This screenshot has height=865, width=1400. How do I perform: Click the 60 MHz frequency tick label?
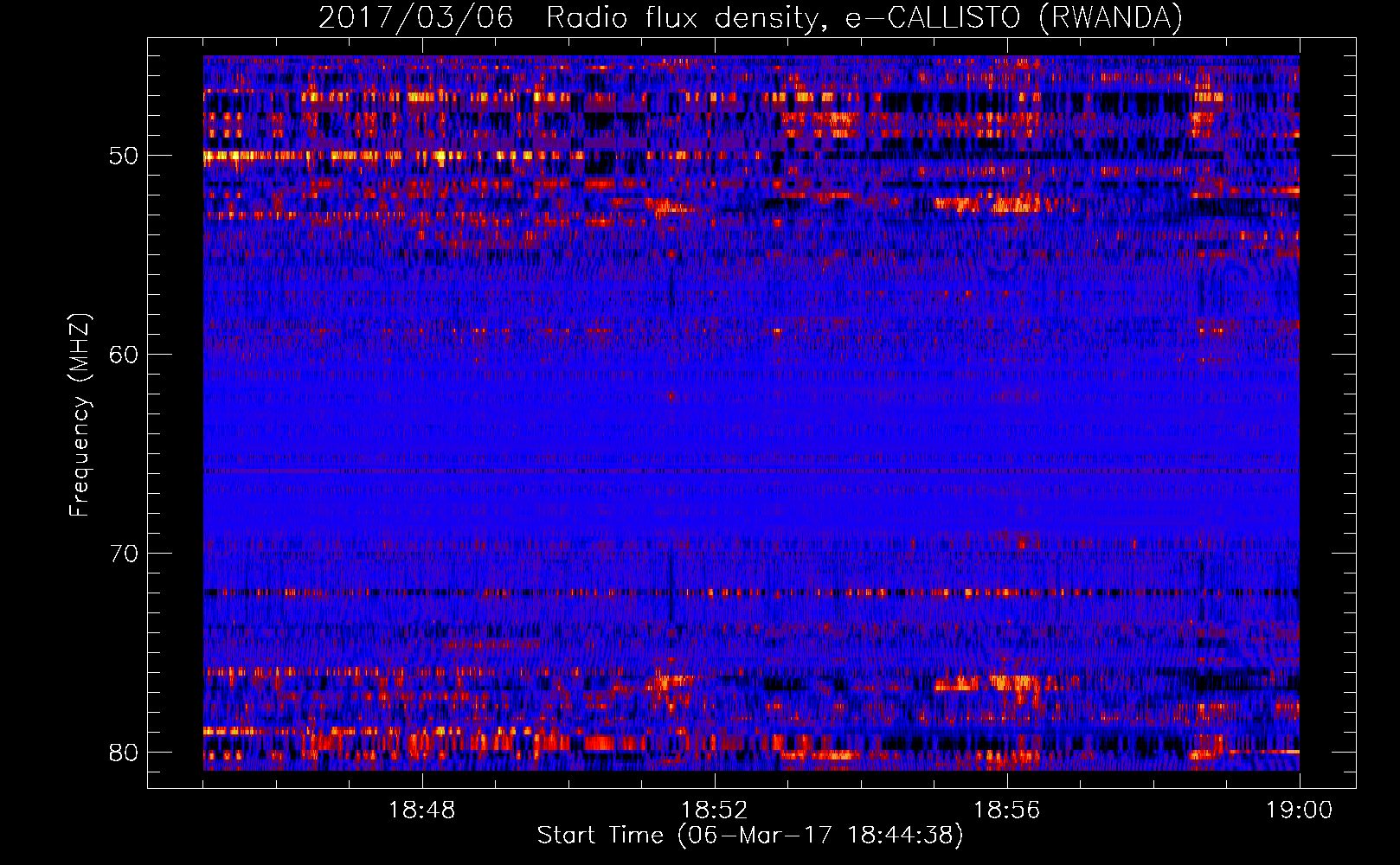(124, 355)
